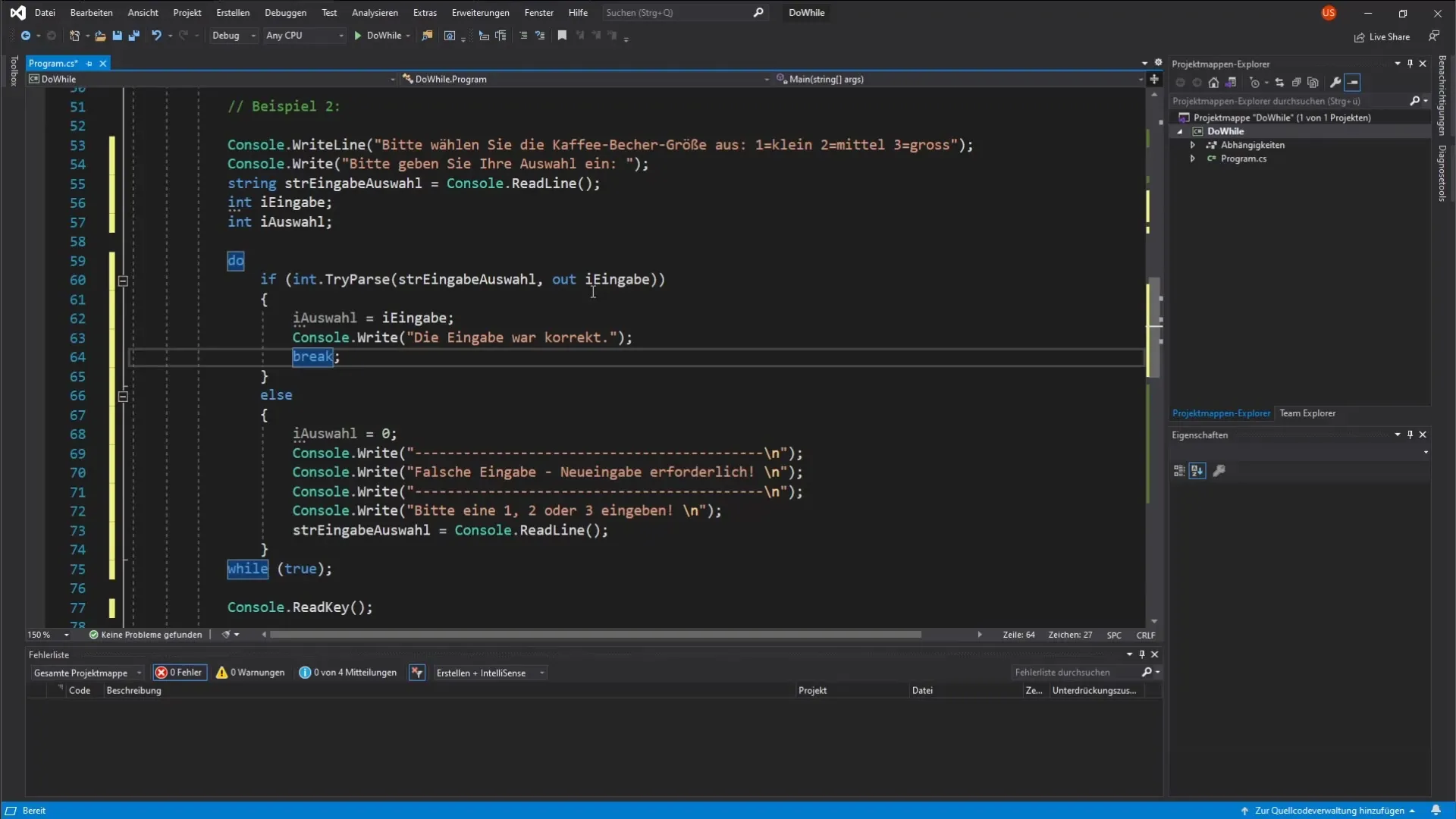Click Zur Quellcodeverwaltung hinzufügen in status bar
This screenshot has width=1456, height=819.
point(1329,811)
